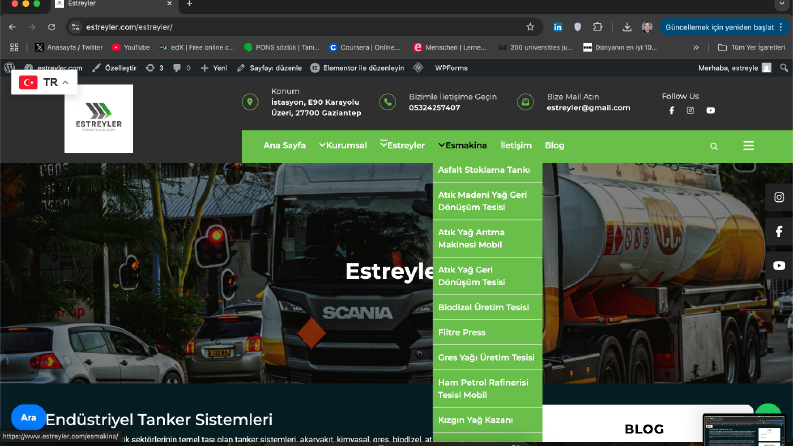
Task: Open Elementor ile düzenleyin link
Action: click(x=357, y=68)
